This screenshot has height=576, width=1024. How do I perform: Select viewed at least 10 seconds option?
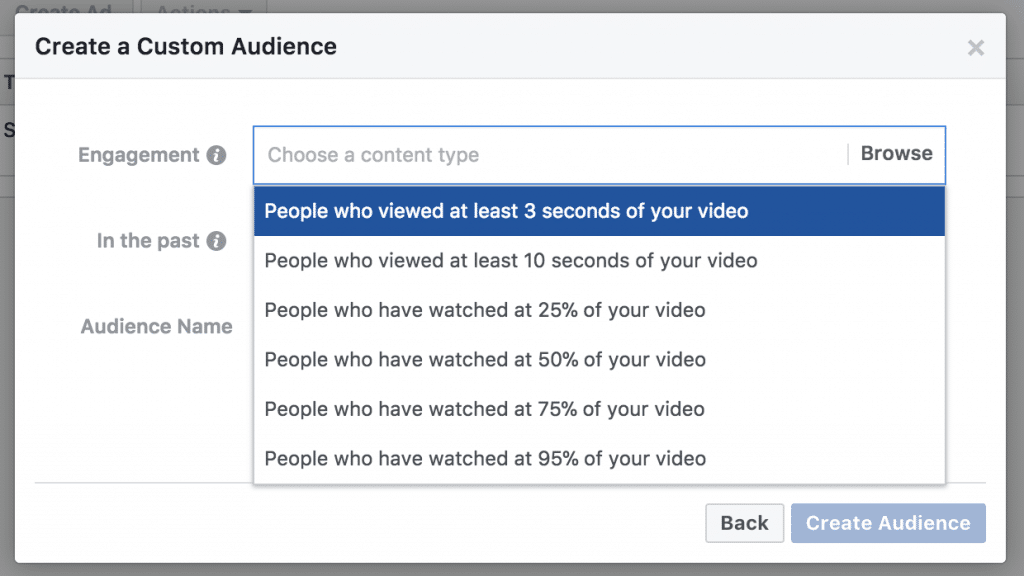[599, 261]
